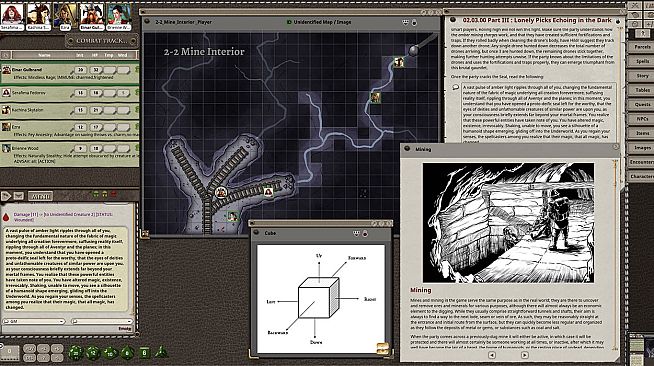Toggle Ezra's green friend-or-foe icon
Image resolution: width=654 pixels, height=366 pixels.
point(136,127)
